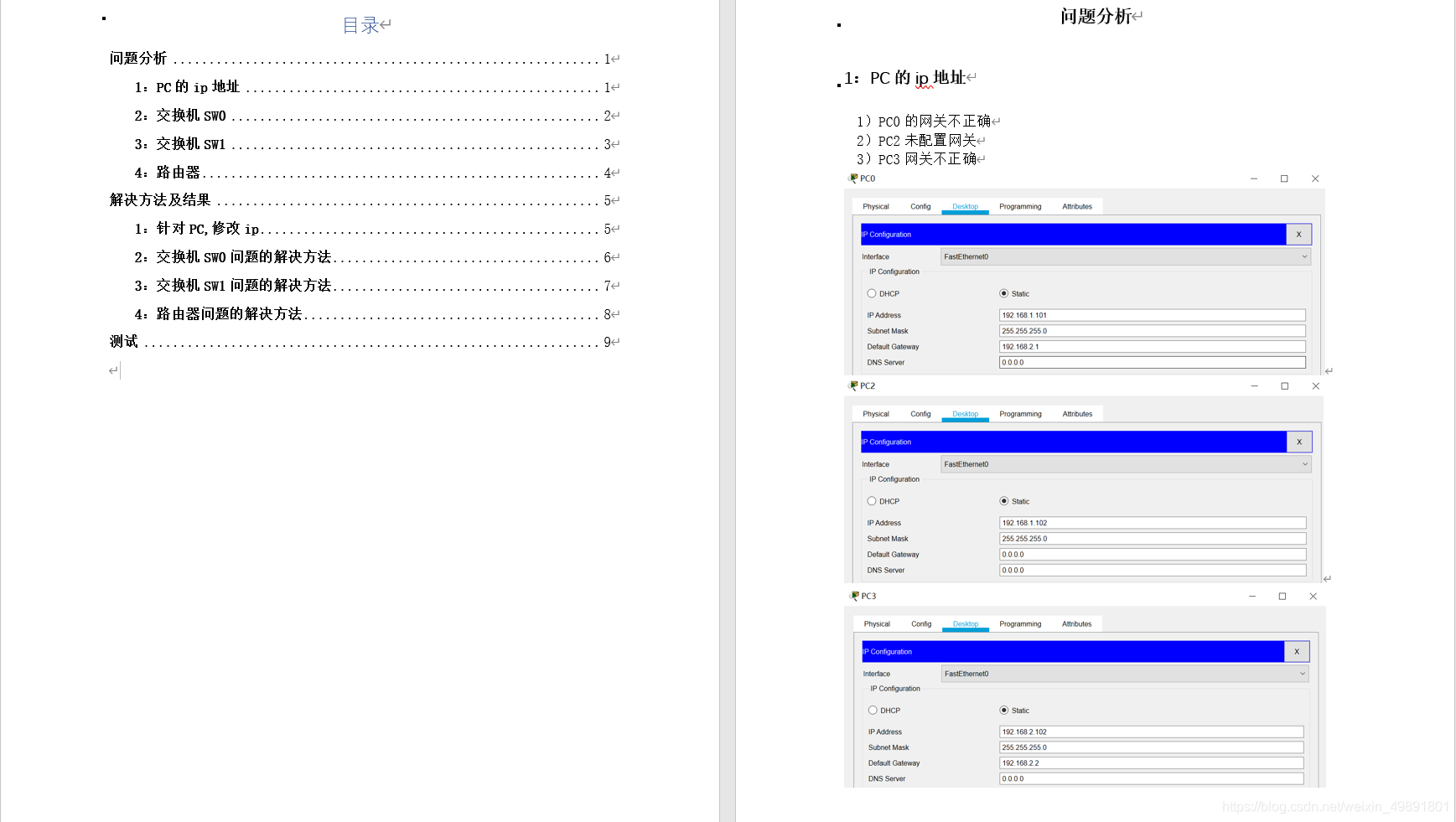Viewport: 1456px width, 822px height.
Task: Select DHCP radio button in PC2
Action: 872,501
